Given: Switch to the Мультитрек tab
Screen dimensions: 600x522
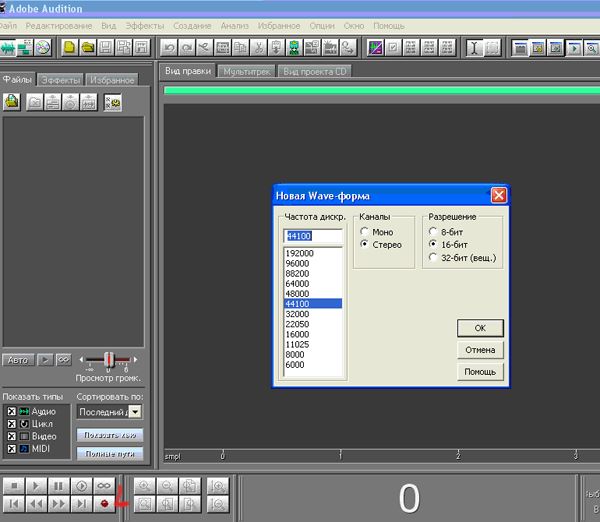Looking at the screenshot, I should click(247, 72).
